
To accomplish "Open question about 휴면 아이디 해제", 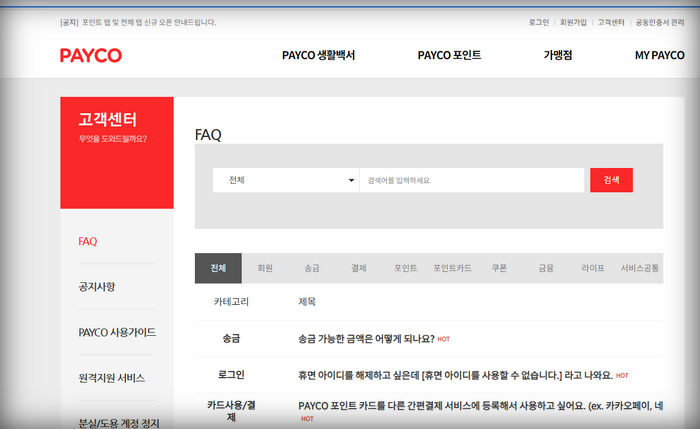I will (455, 375).
